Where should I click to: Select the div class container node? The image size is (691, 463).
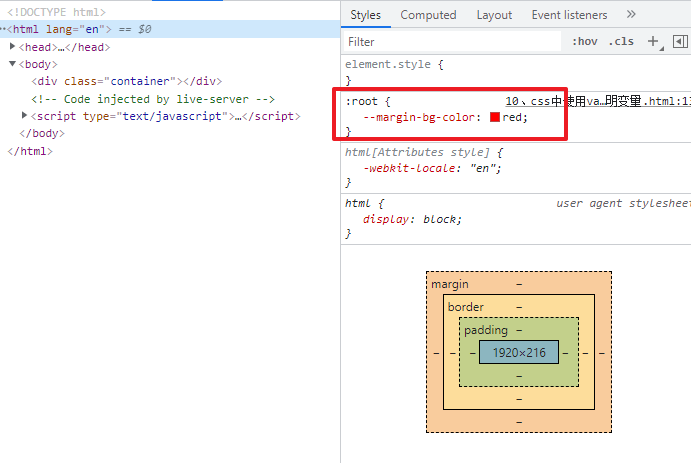click(x=126, y=81)
